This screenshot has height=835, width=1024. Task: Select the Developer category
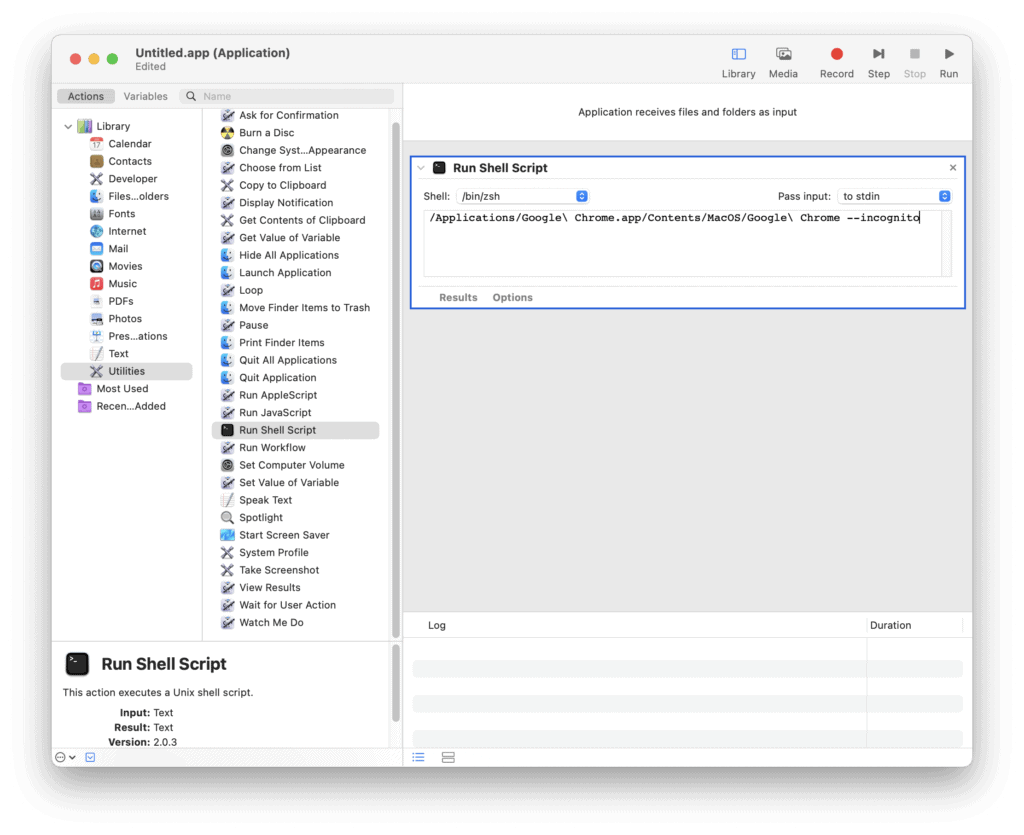point(133,179)
